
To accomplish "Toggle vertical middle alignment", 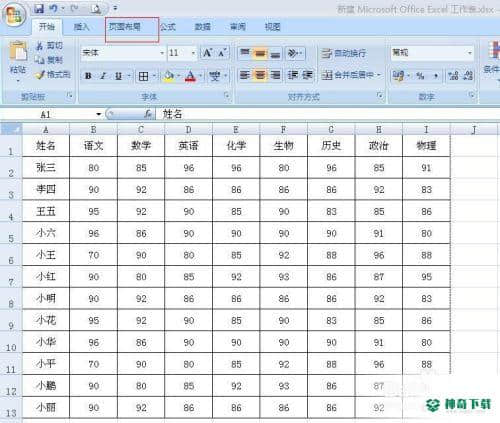I will pyautogui.click(x=260, y=53).
